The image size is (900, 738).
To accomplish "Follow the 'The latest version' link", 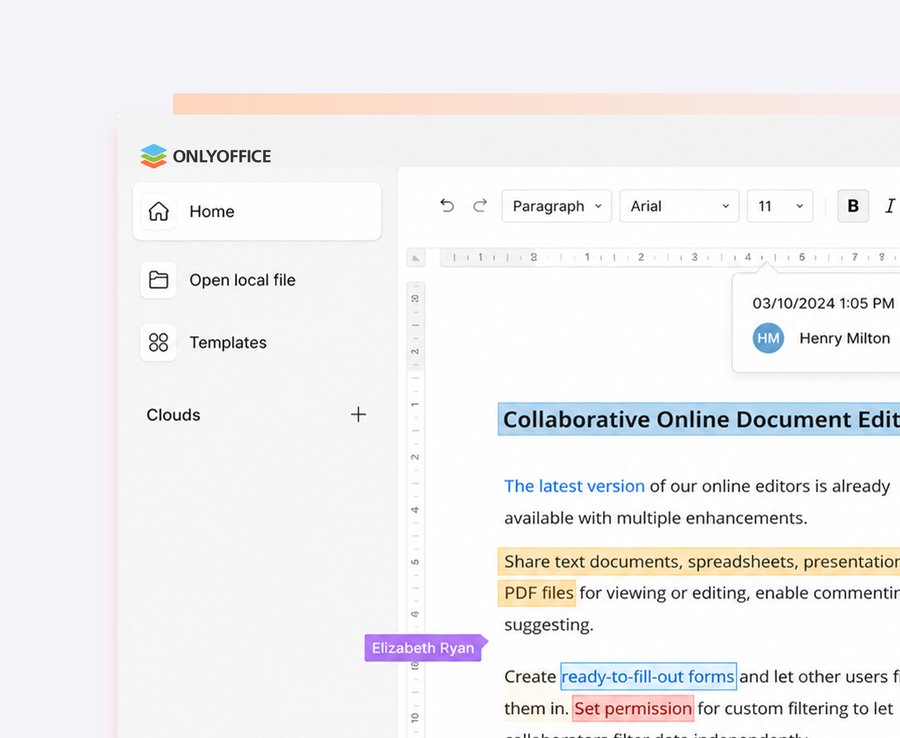I will 574,486.
